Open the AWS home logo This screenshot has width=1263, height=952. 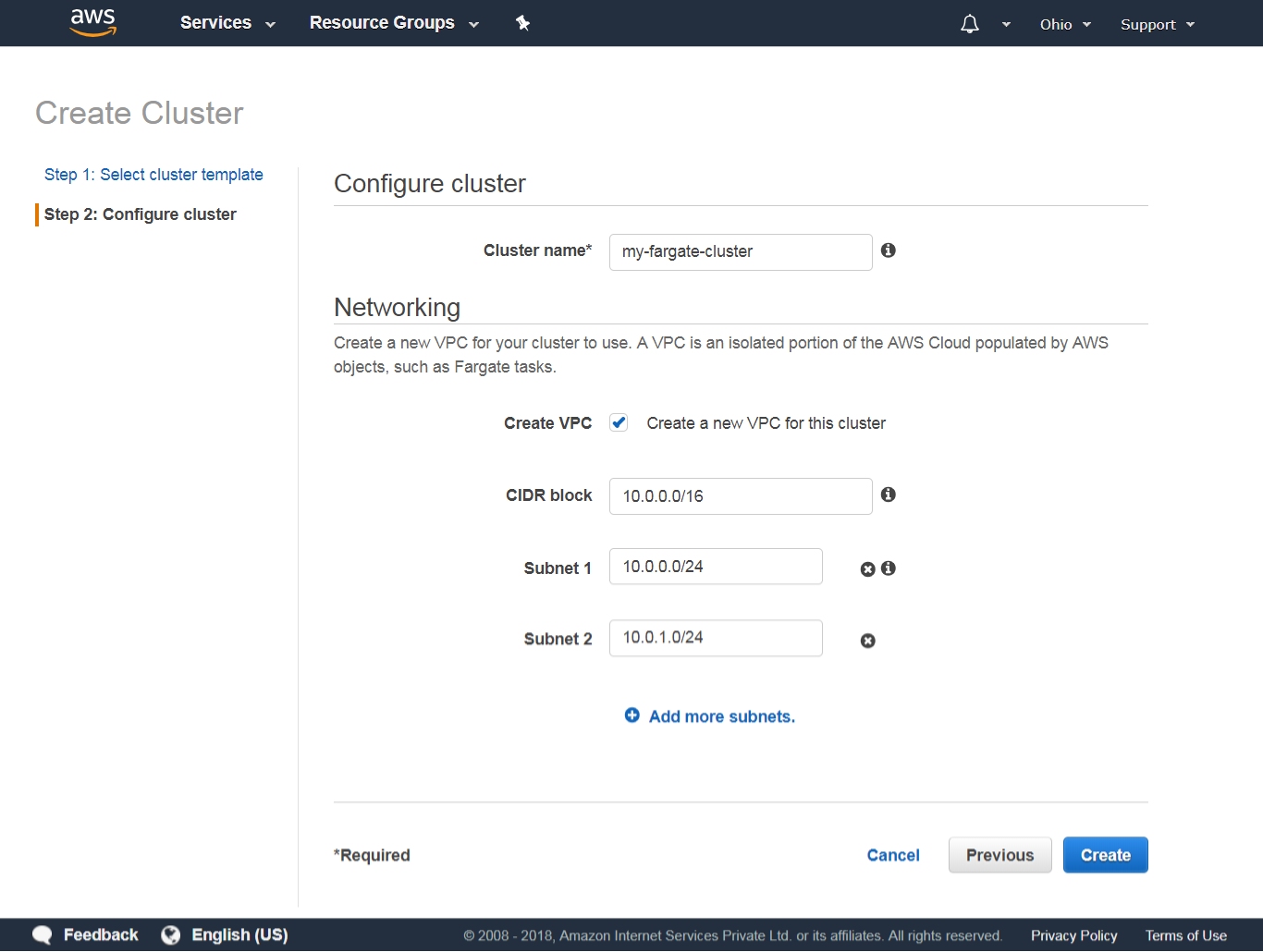93,22
